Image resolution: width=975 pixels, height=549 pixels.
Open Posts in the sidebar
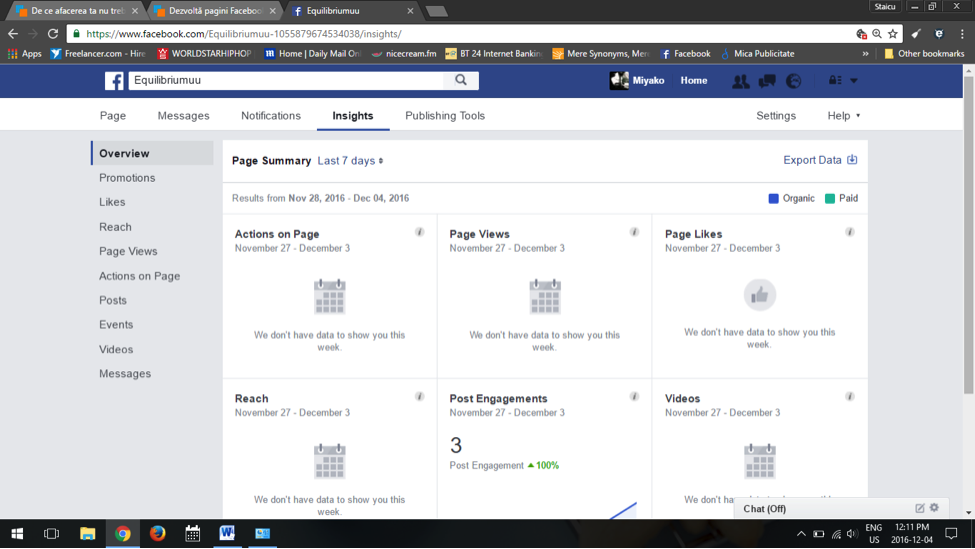(113, 300)
